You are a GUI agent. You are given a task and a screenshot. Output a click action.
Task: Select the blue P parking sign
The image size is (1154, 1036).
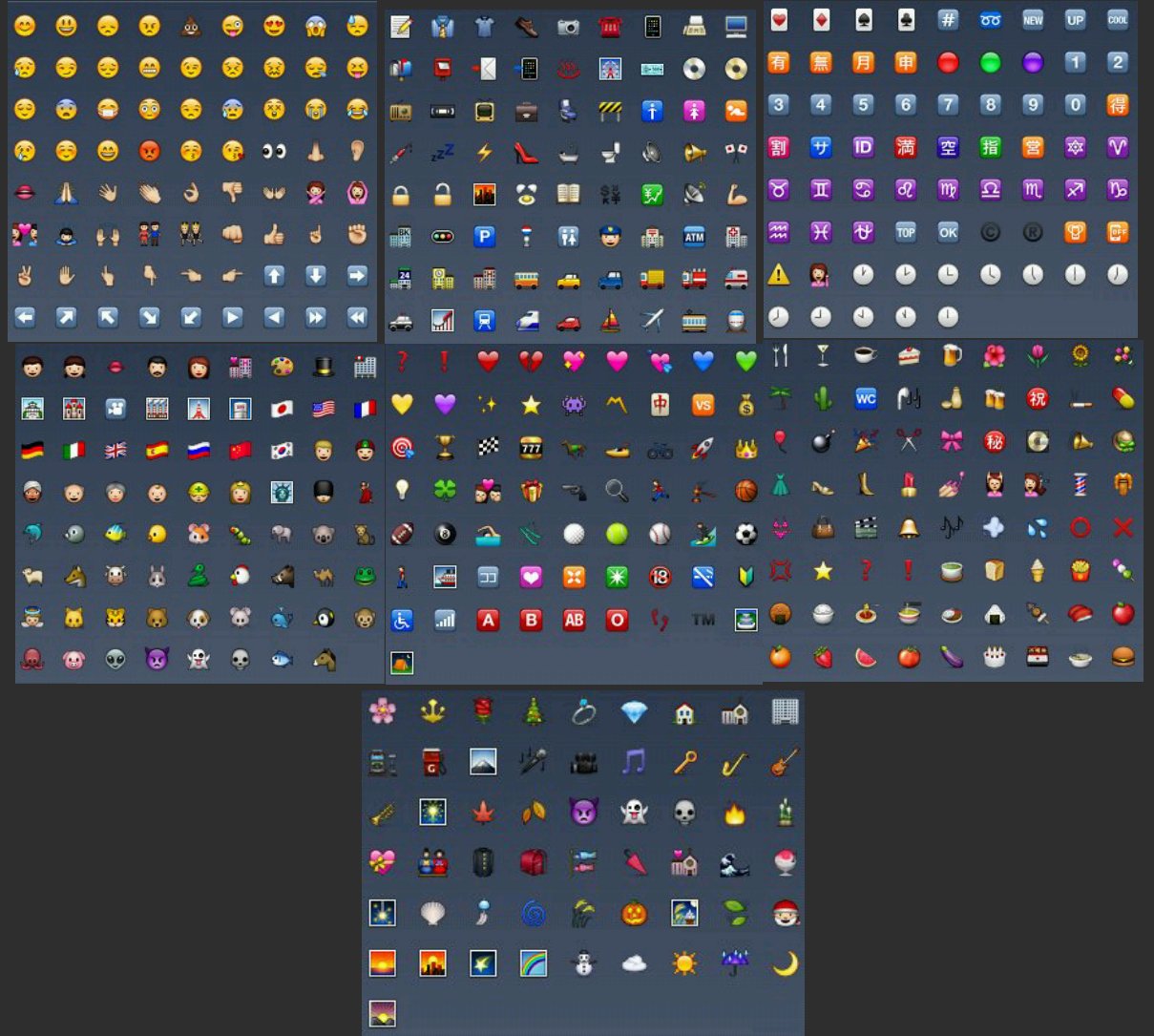click(484, 236)
